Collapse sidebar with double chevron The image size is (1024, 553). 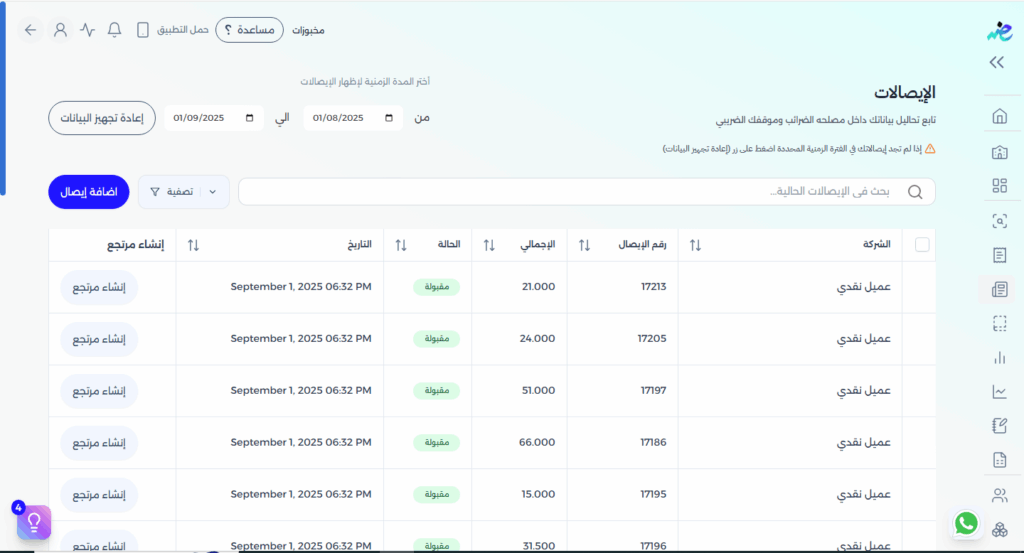tap(996, 63)
